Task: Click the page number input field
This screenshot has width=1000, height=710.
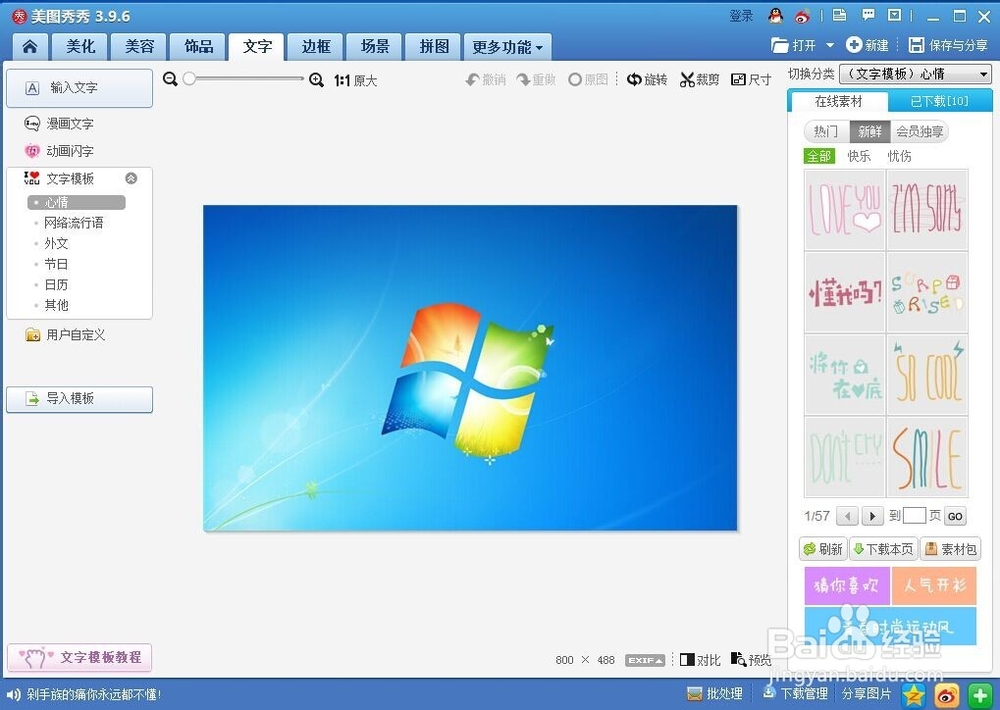Action: (914, 515)
